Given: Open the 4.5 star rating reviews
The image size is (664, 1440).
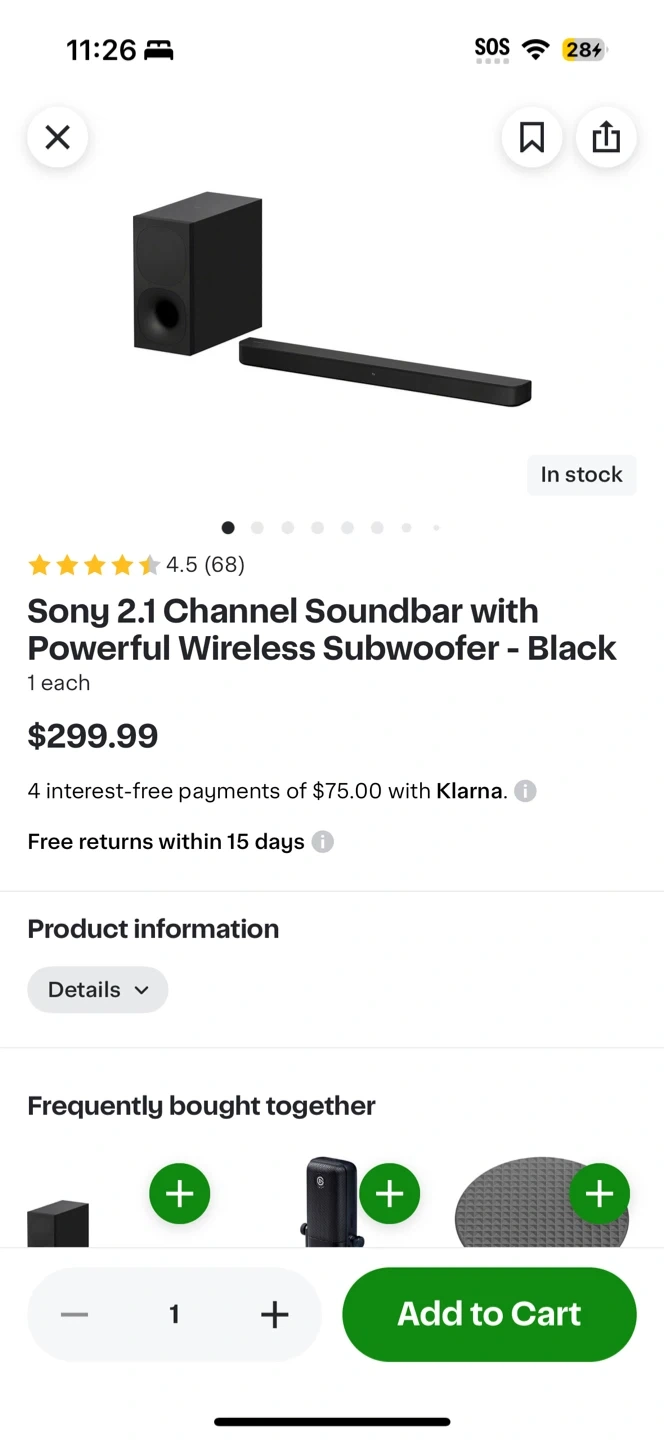Looking at the screenshot, I should click(x=136, y=565).
